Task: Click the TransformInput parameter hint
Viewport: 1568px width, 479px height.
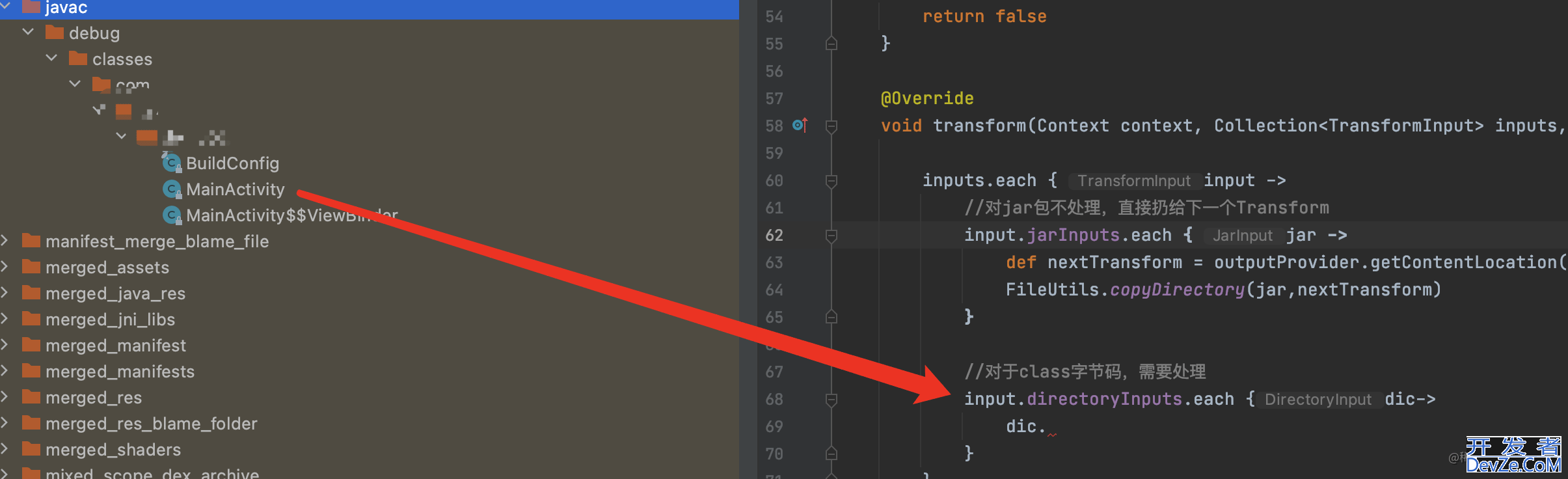Action: [1134, 180]
